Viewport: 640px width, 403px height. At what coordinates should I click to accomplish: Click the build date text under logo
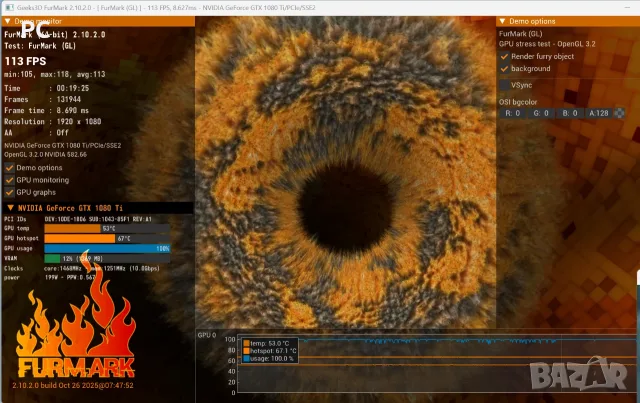[x=73, y=385]
